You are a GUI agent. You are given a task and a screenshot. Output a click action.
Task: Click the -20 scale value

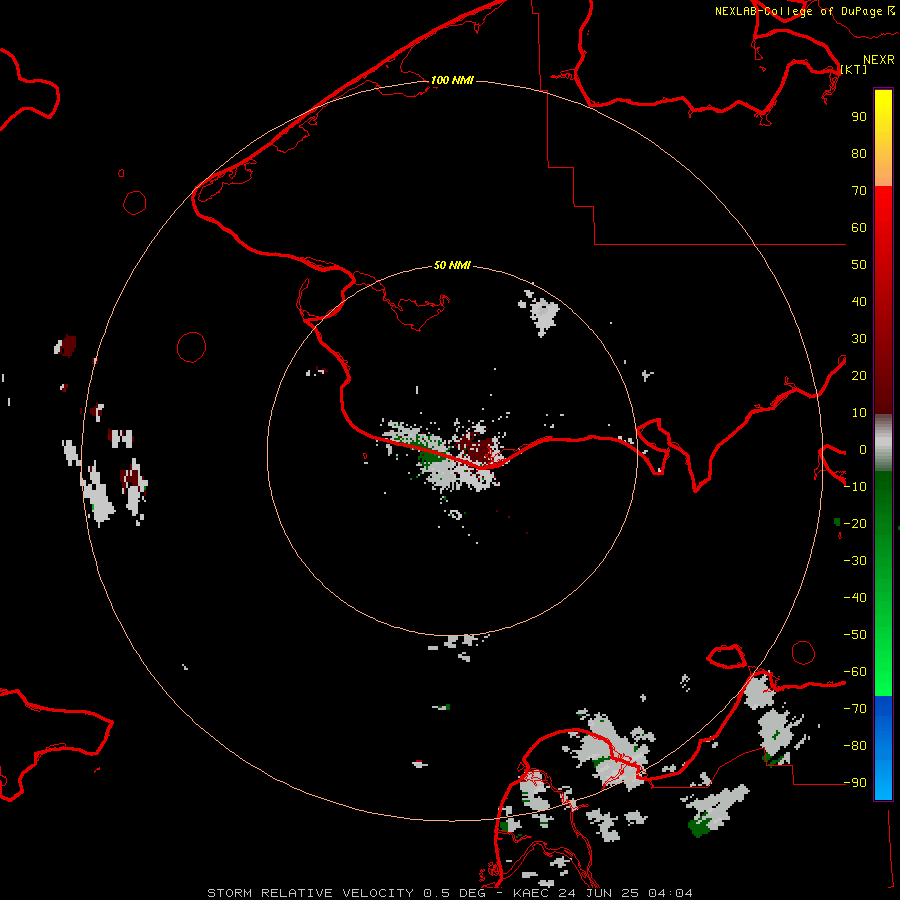[855, 523]
